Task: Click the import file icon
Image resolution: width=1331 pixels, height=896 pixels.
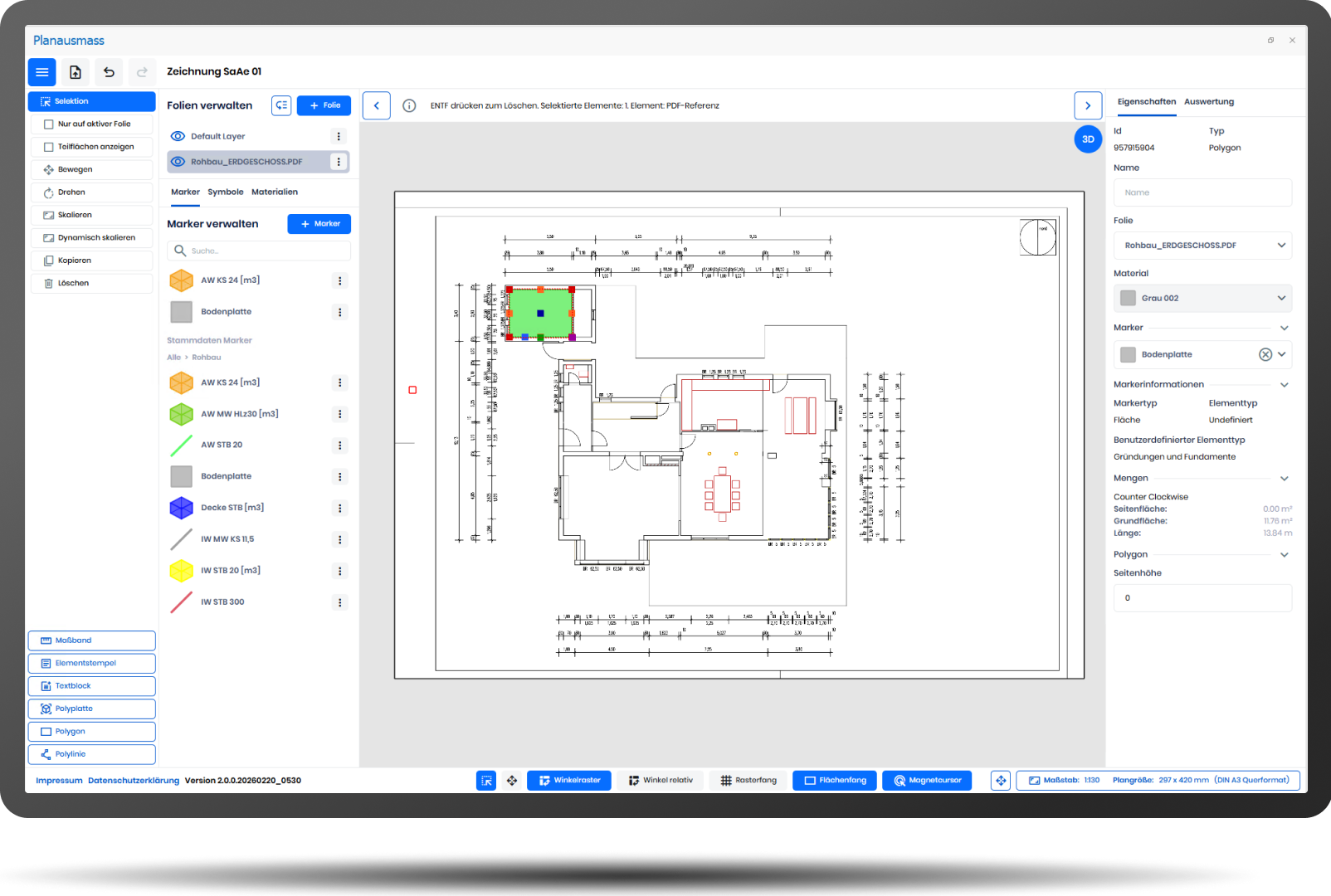Action: point(76,72)
